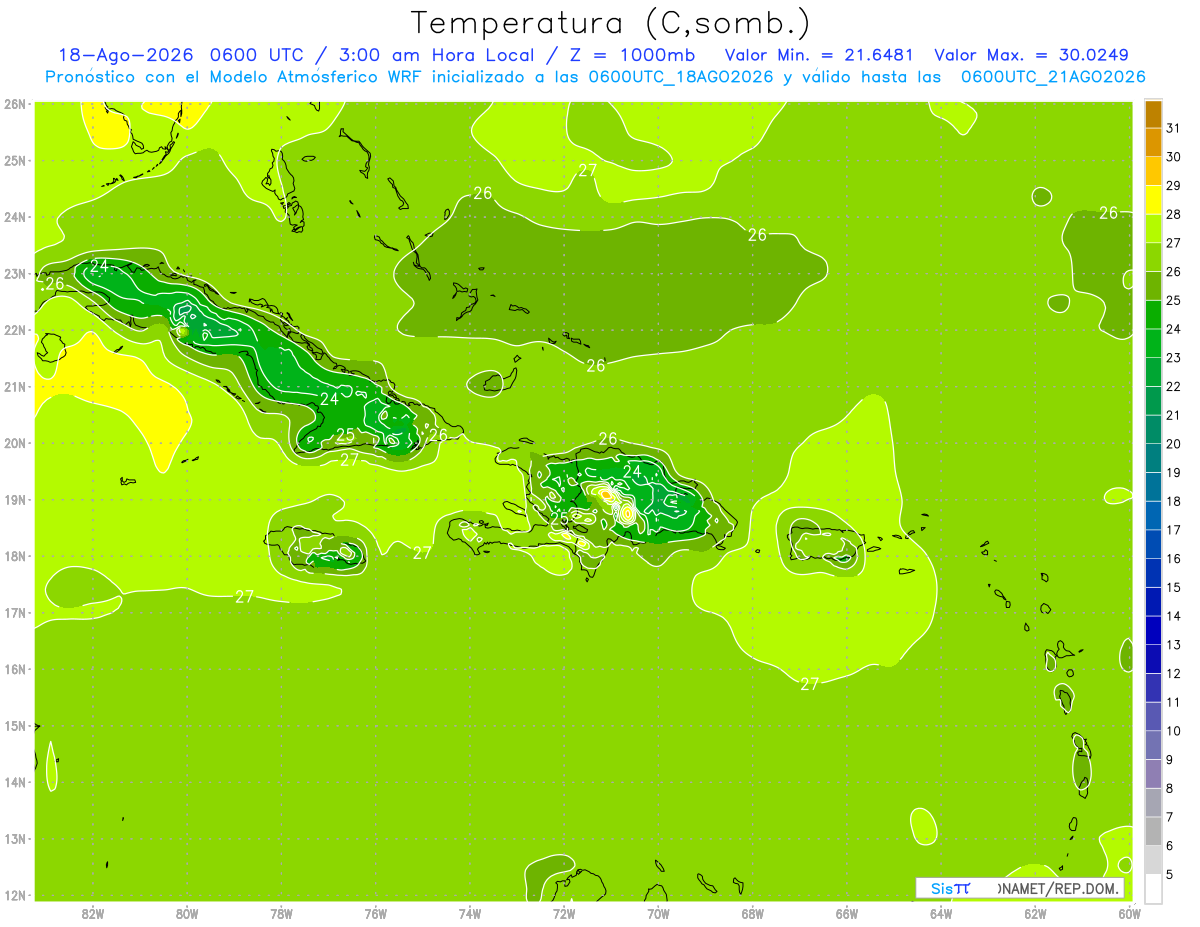
Task: Click the 15N latitude label
Action: pos(14,725)
